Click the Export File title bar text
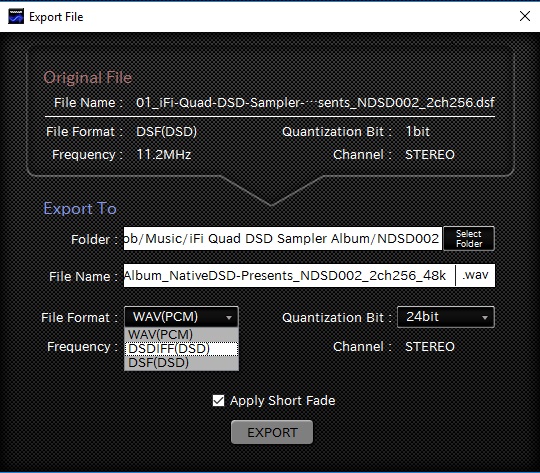The width and height of the screenshot is (540, 473). pos(56,17)
